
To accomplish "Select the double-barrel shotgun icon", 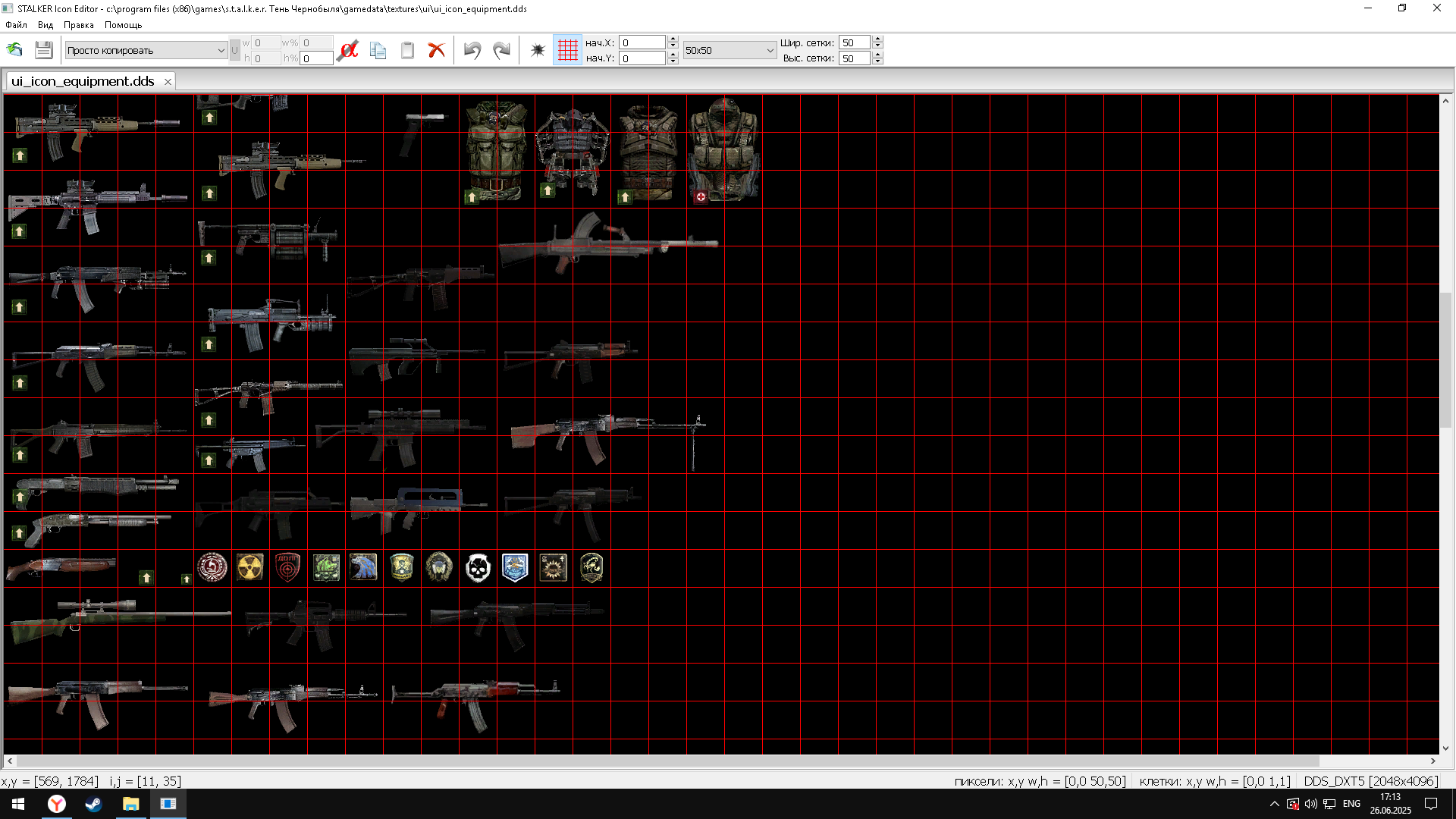I will coord(61,568).
